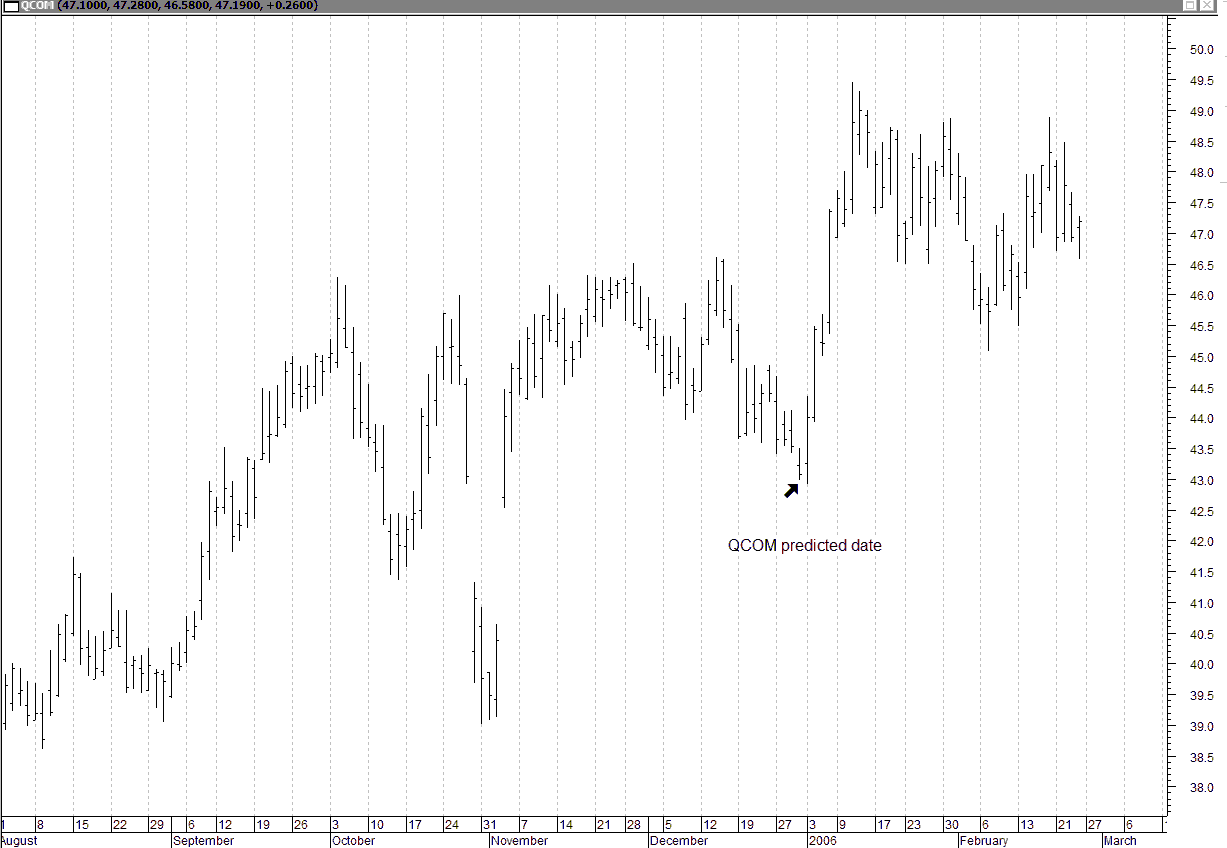1227x848 pixels.
Task: Click the October month label on date axis
Action: pos(354,841)
